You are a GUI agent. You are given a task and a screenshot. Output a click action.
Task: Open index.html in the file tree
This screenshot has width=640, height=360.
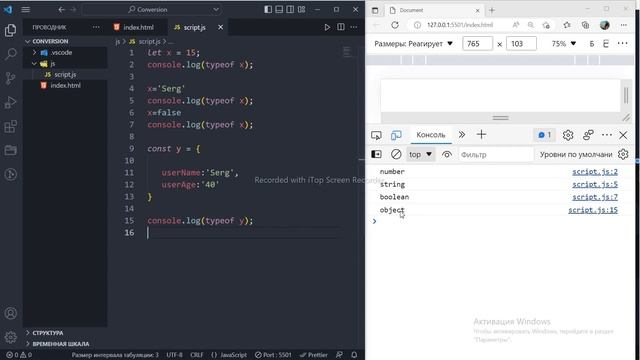click(65, 85)
